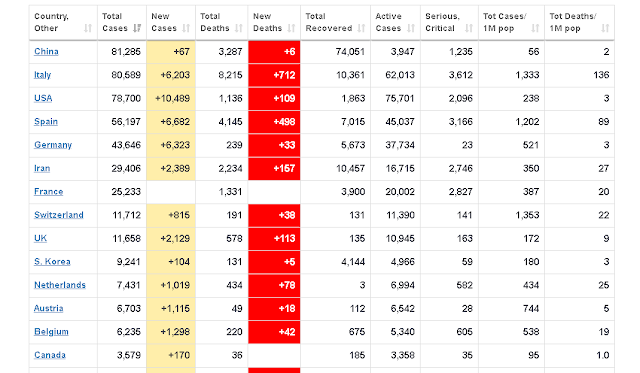Image resolution: width=640 pixels, height=373 pixels.
Task: Select Germany total recovered 5,673
Action: pos(353,145)
